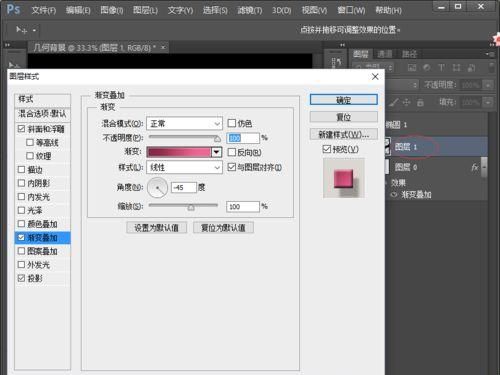Enable the 内阴影 checkbox
The image size is (500, 375).
[21, 183]
